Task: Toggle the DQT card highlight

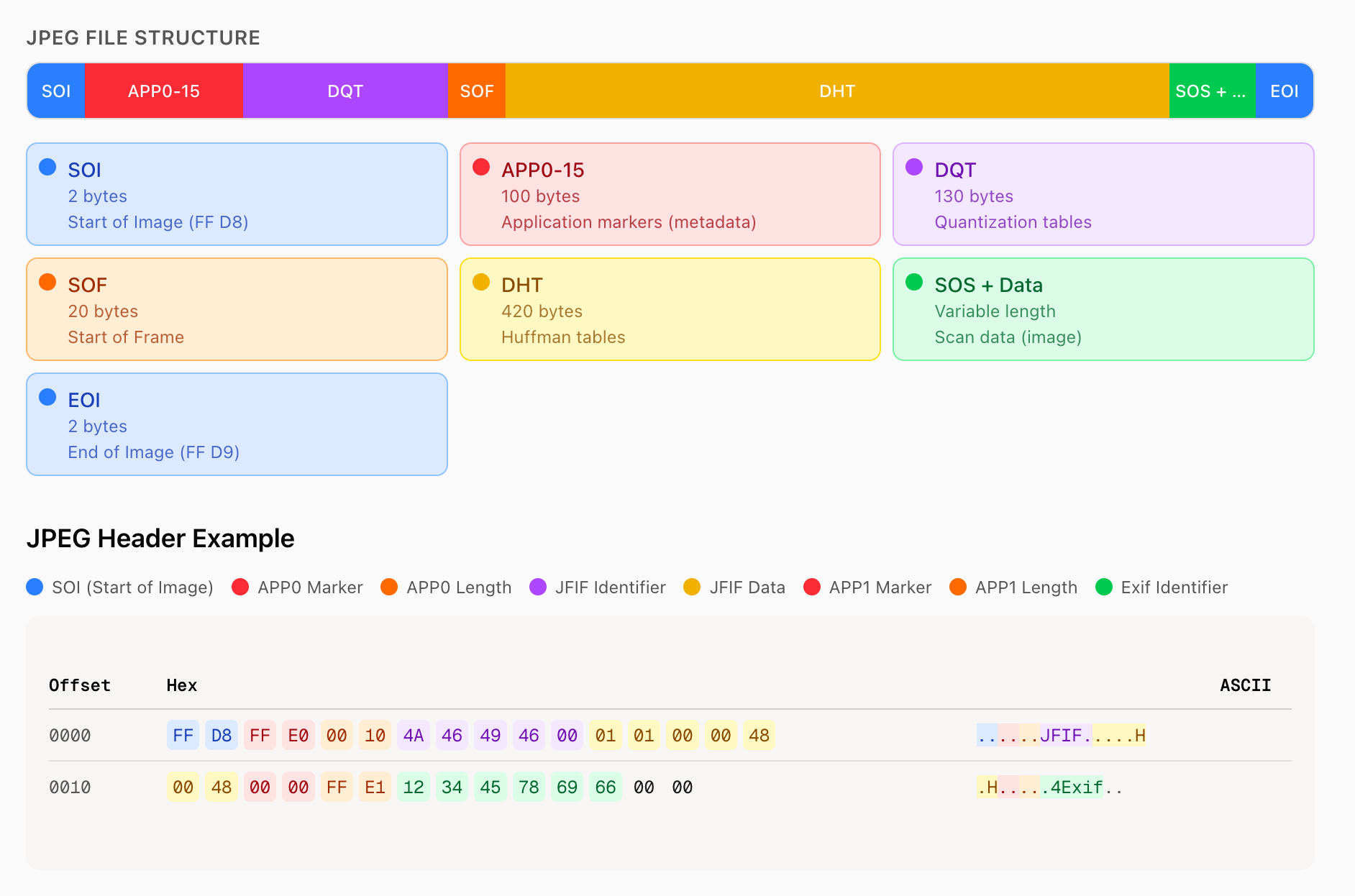Action: 1103,194
